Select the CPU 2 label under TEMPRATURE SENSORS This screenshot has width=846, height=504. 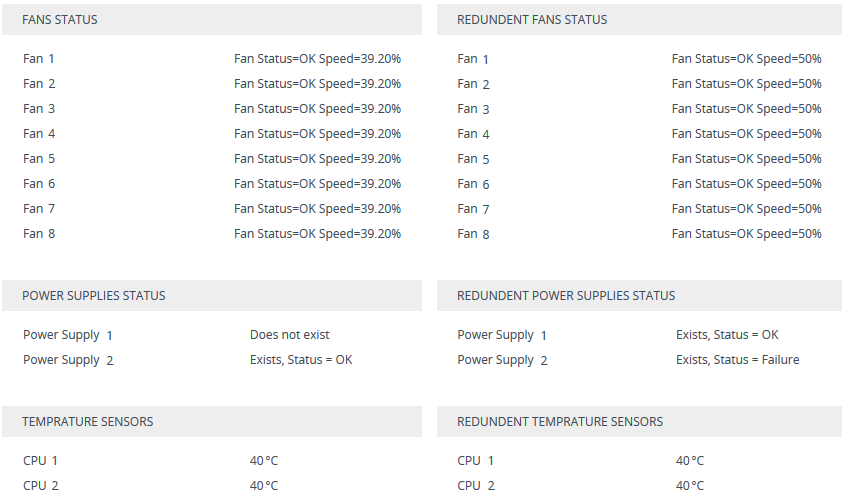pyautogui.click(x=40, y=486)
